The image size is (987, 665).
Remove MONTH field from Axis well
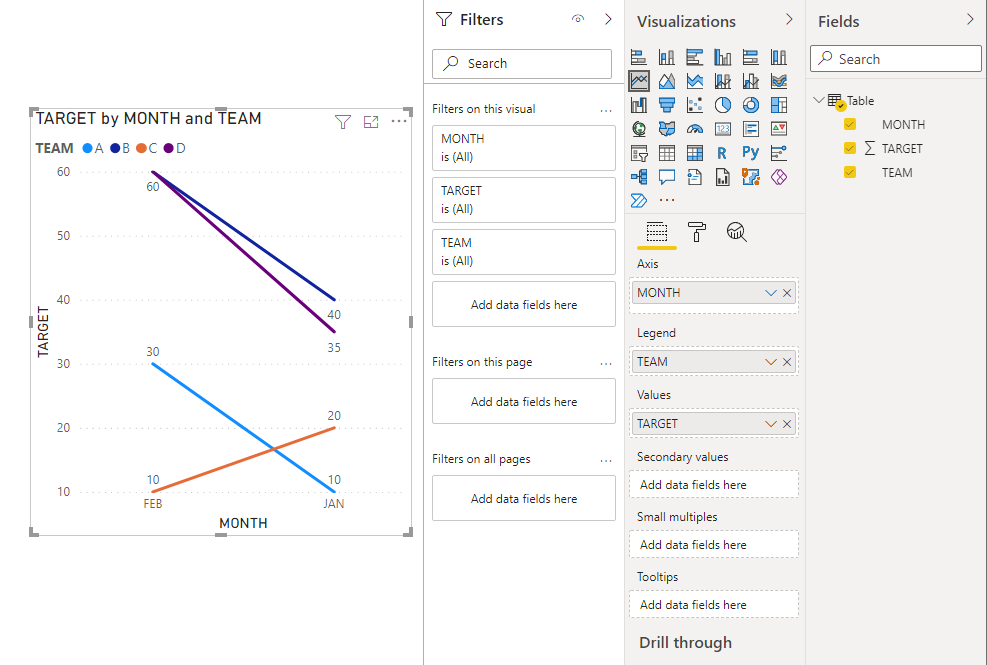(787, 293)
